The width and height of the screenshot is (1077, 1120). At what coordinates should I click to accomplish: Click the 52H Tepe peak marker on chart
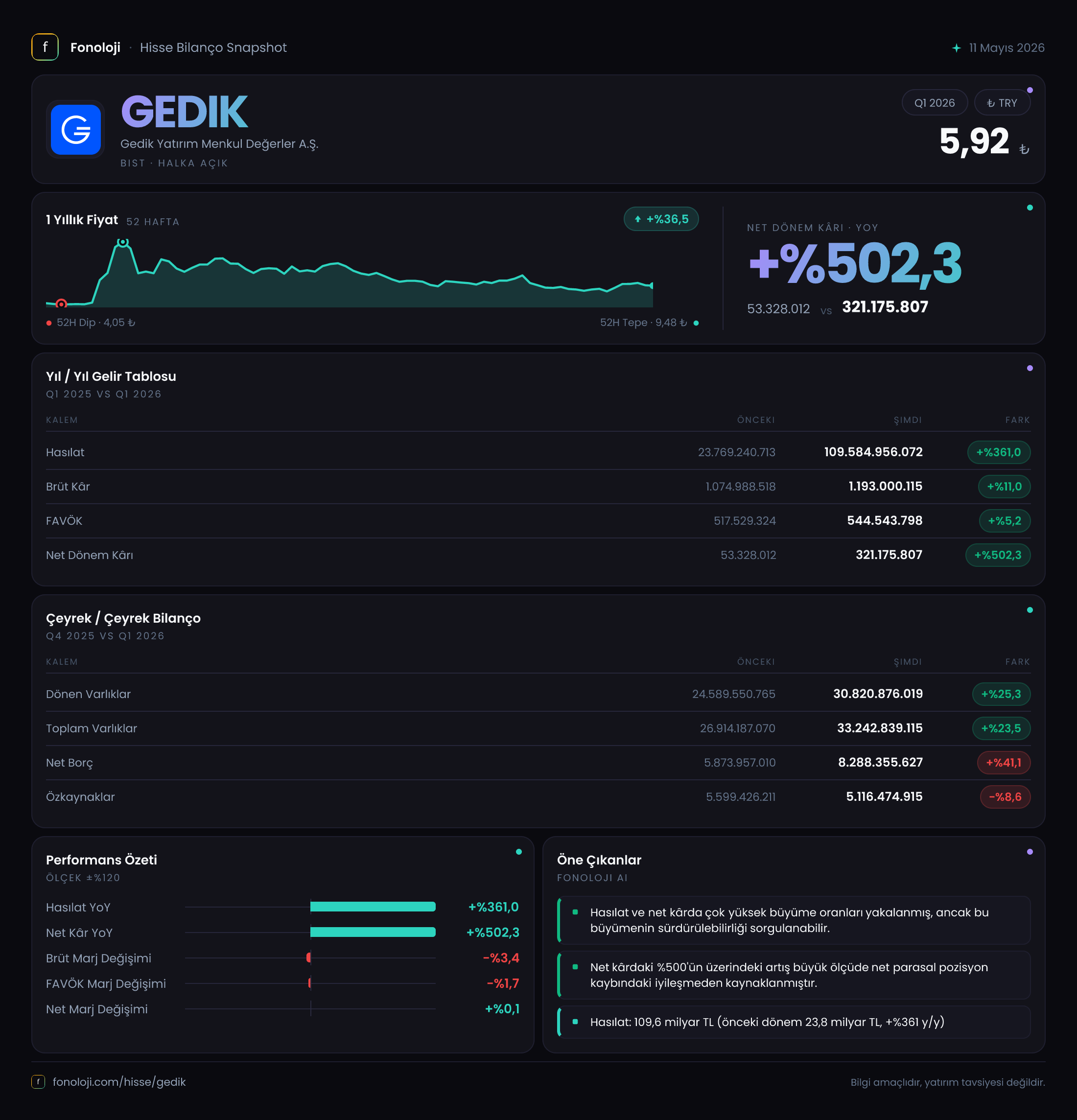tap(123, 242)
